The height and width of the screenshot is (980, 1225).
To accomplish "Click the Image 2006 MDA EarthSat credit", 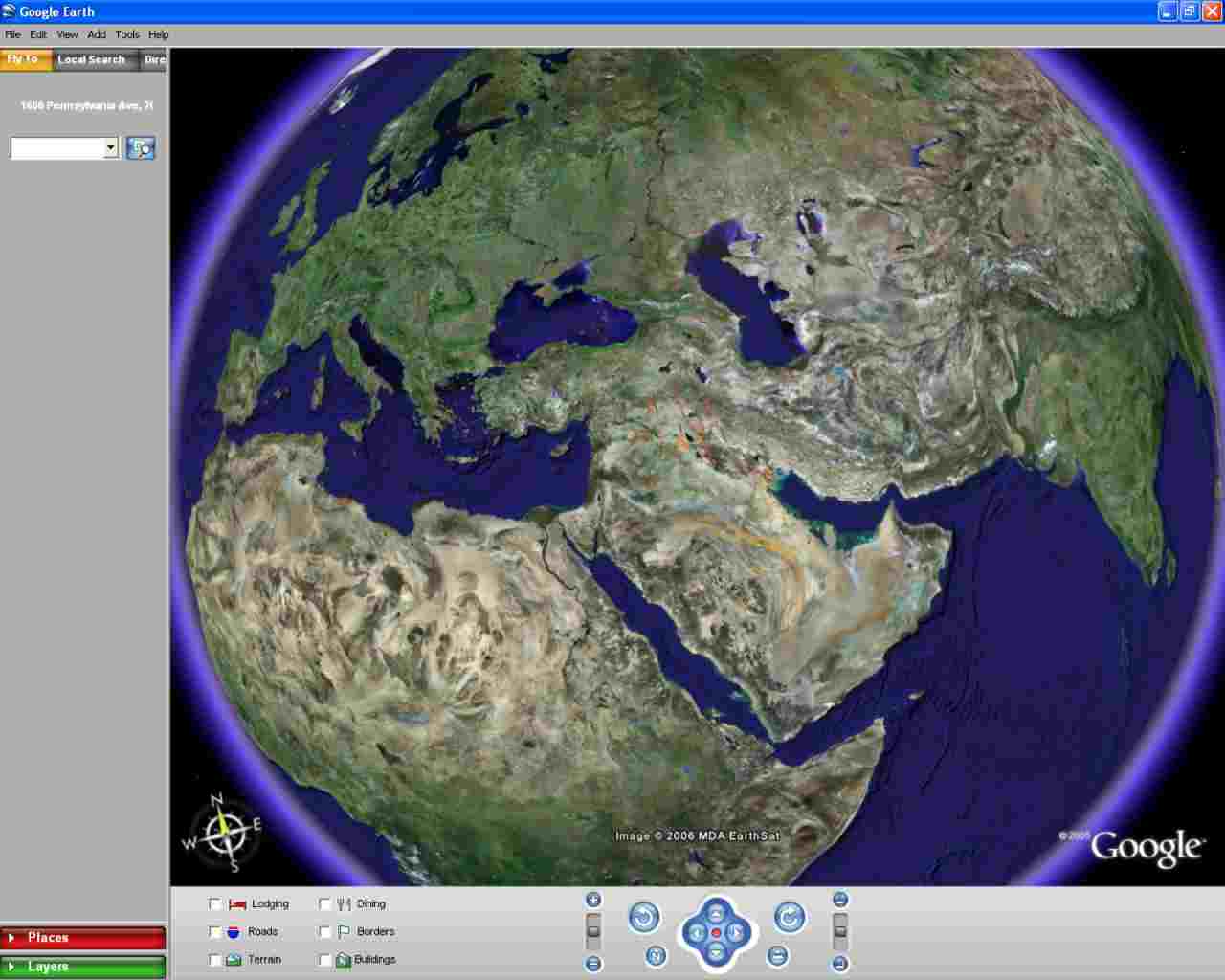I will [x=698, y=835].
